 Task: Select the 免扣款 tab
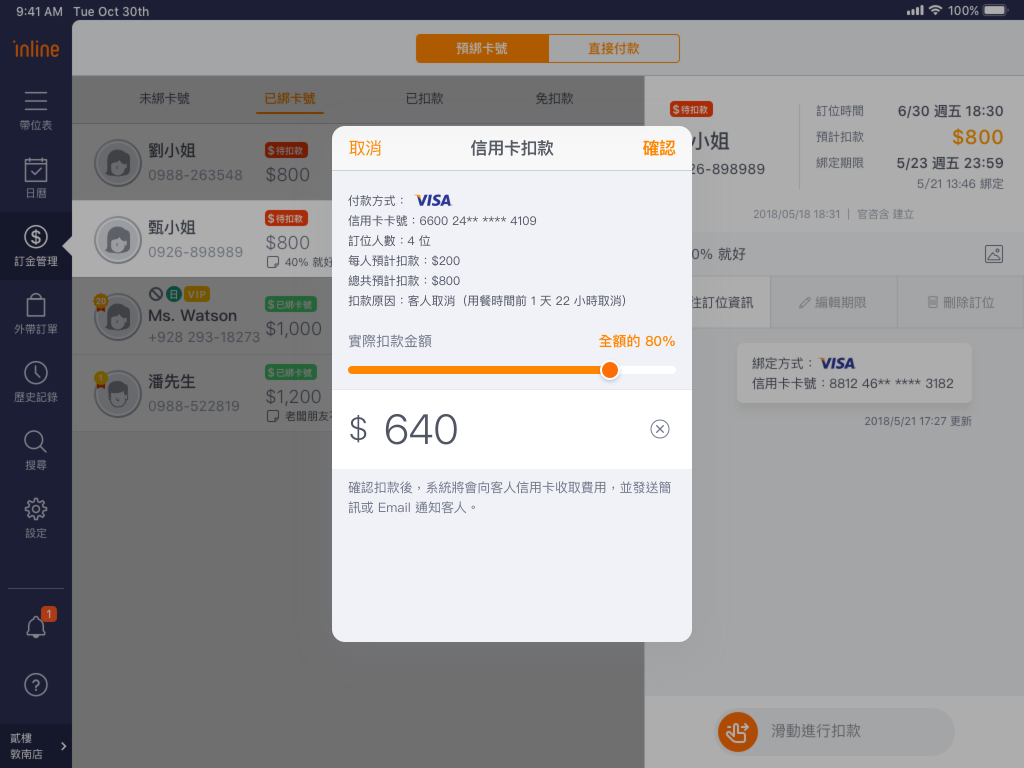(x=554, y=98)
